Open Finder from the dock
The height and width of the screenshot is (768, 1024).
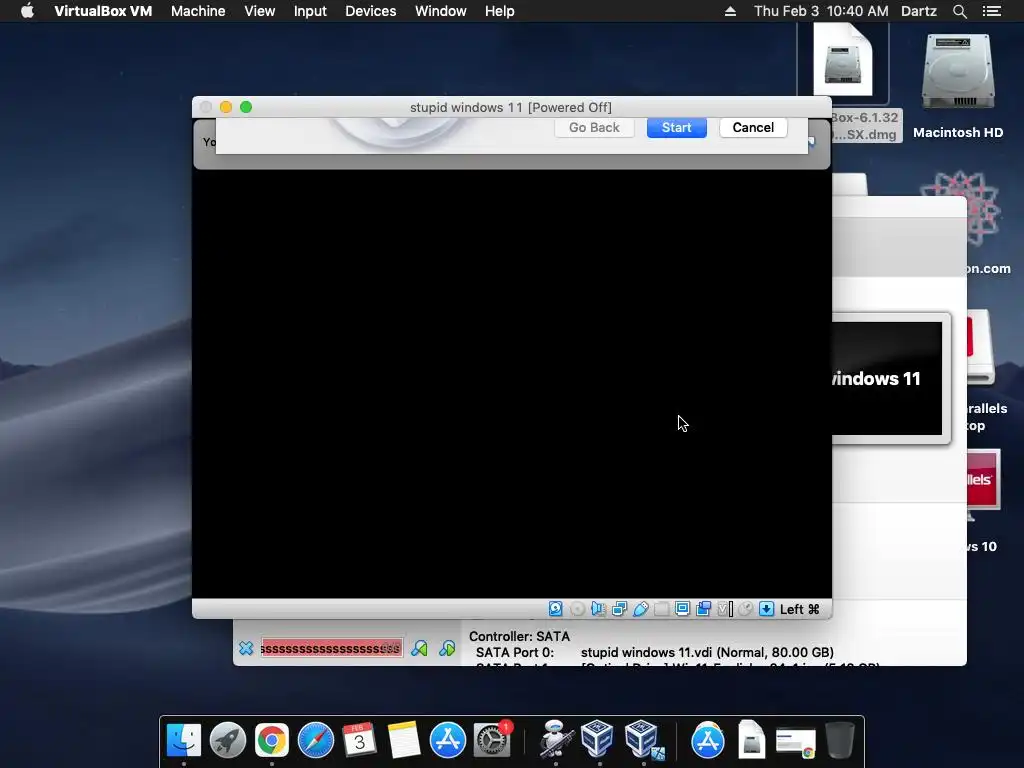point(184,740)
